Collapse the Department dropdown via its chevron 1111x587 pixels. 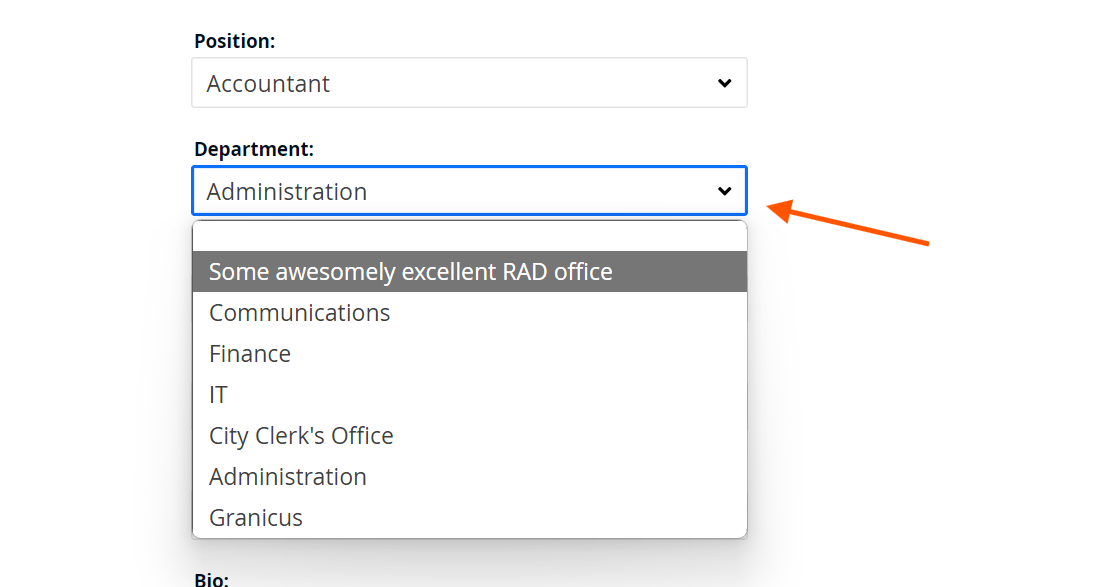coord(724,191)
